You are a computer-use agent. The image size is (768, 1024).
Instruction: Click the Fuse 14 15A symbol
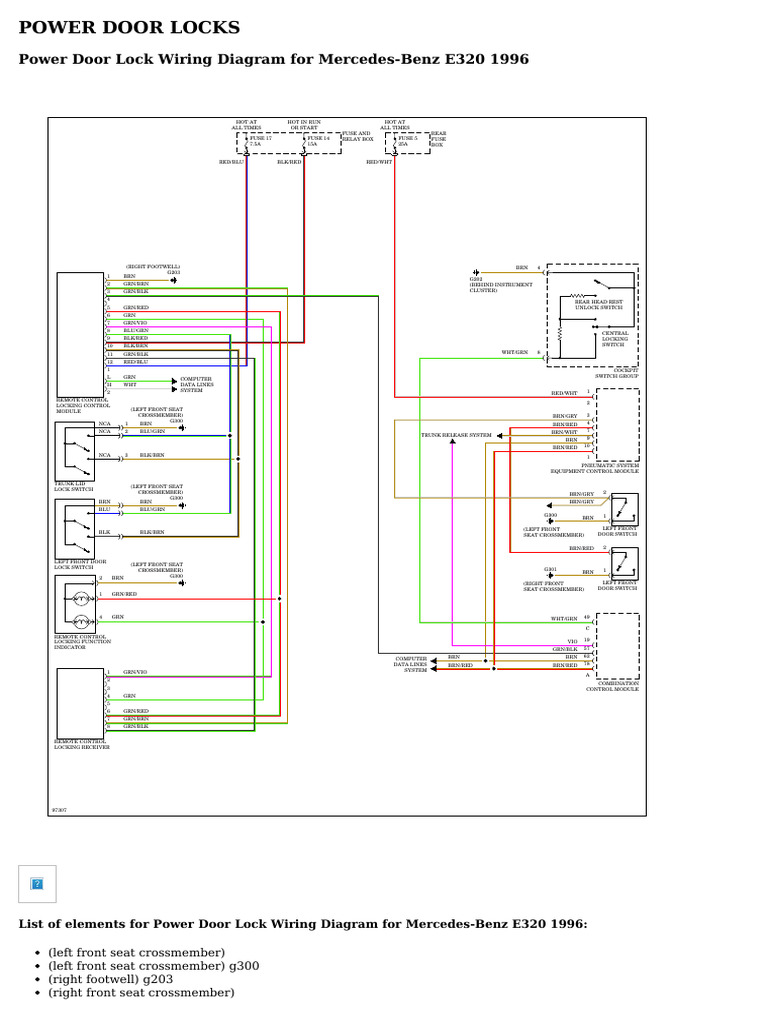coord(304,142)
